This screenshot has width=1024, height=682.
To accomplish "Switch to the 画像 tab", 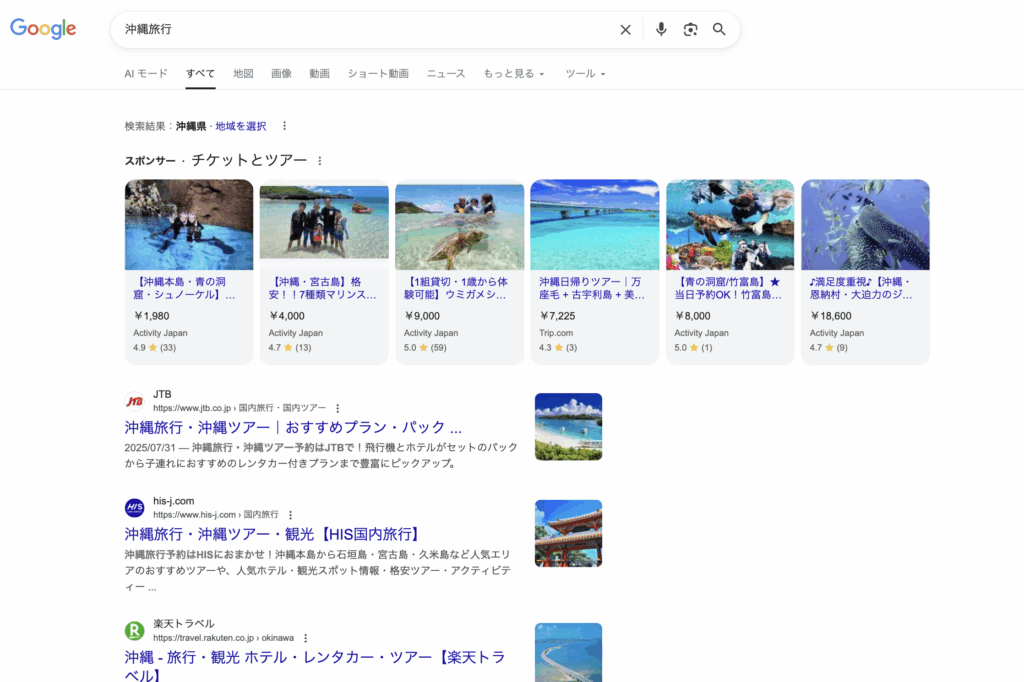I will click(281, 74).
